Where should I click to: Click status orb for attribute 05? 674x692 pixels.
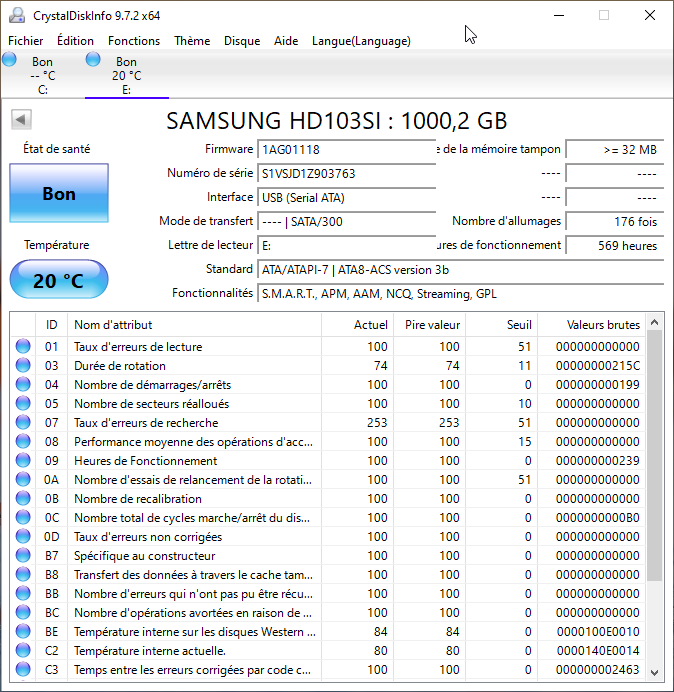coord(23,403)
